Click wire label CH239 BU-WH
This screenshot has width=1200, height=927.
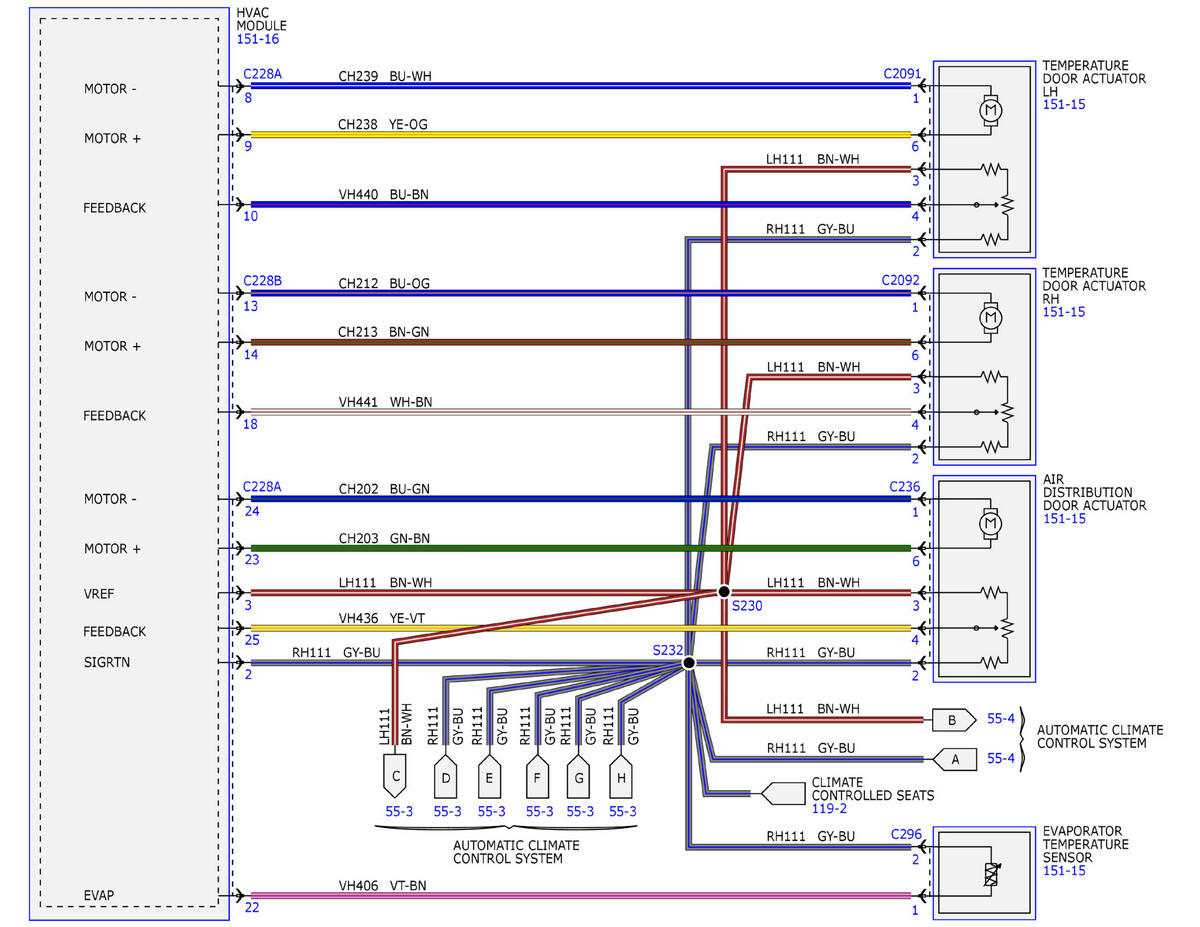(x=385, y=76)
